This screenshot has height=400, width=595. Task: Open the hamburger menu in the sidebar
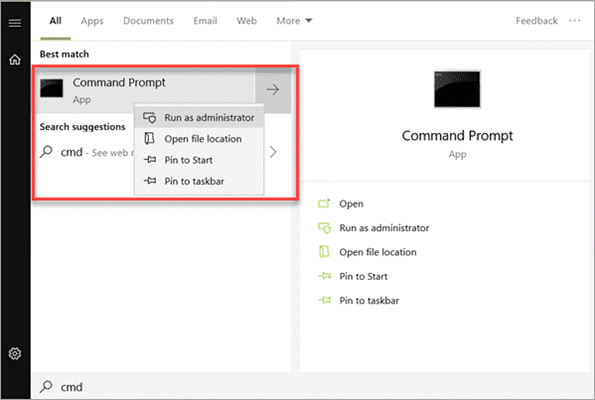(x=15, y=23)
